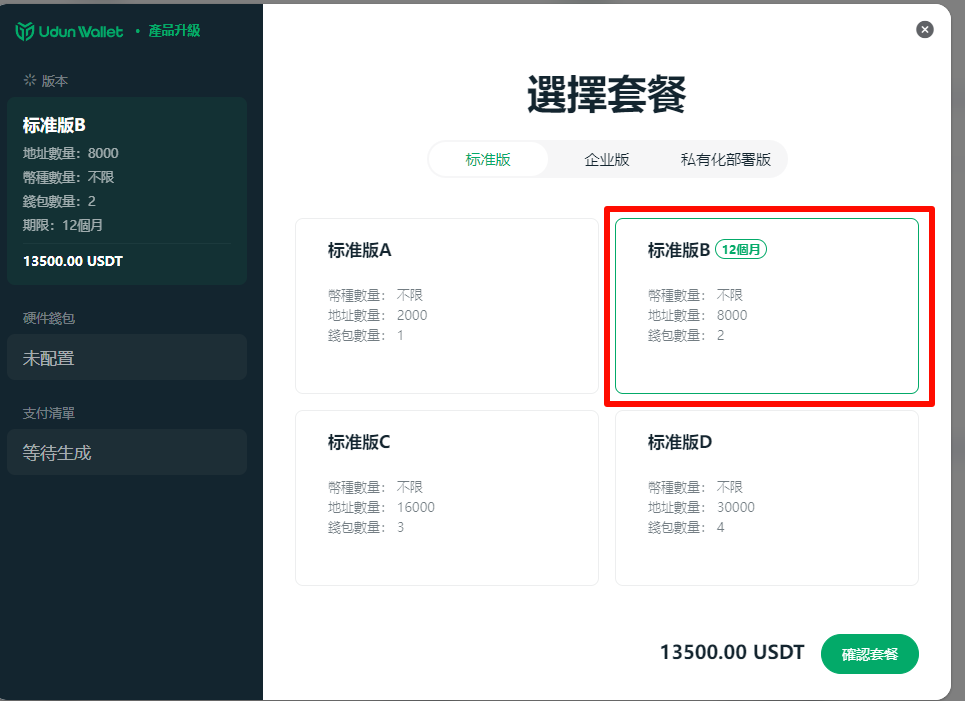Image resolution: width=965 pixels, height=701 pixels.
Task: Choose the 标准版A package card
Action: pyautogui.click(x=446, y=306)
